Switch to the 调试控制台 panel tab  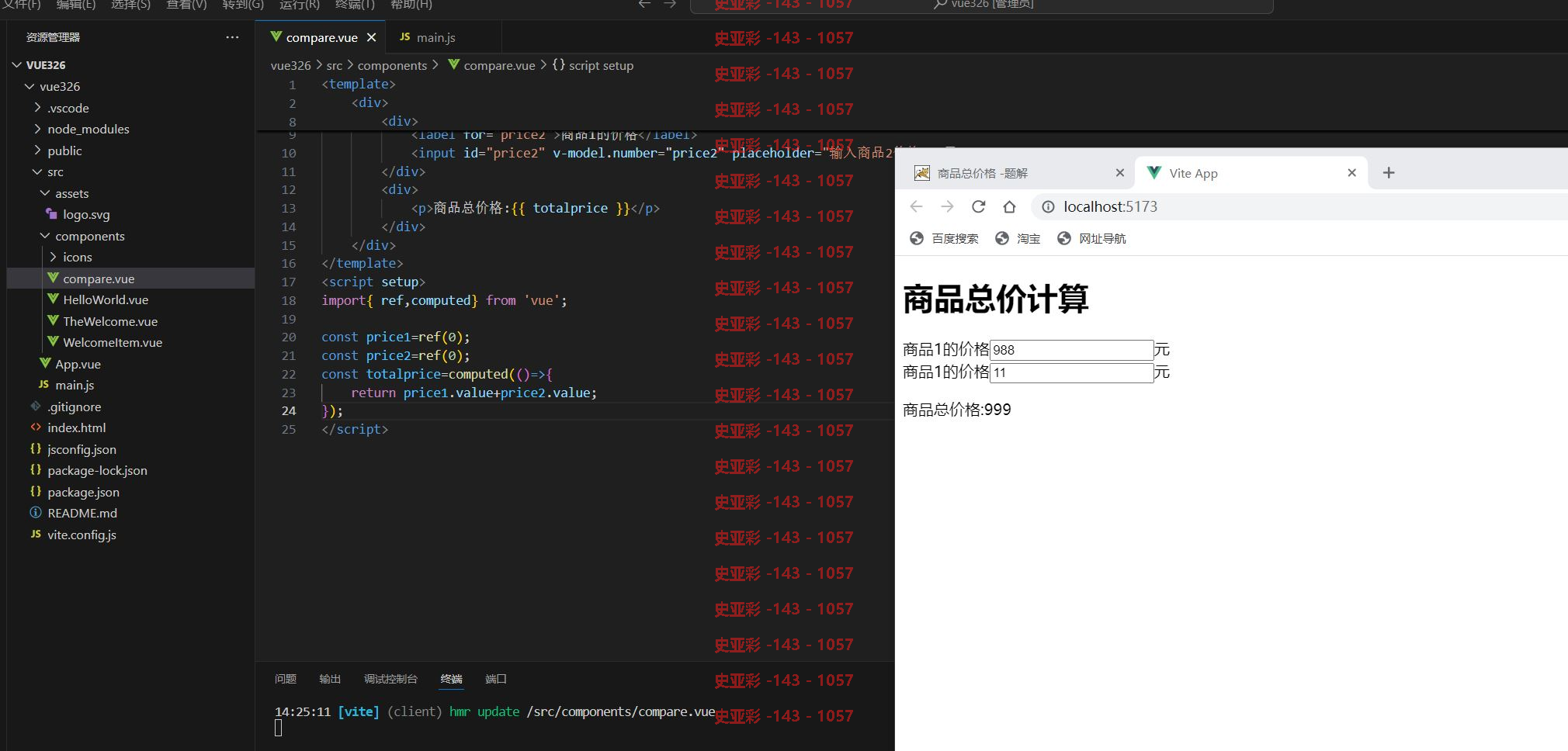390,679
